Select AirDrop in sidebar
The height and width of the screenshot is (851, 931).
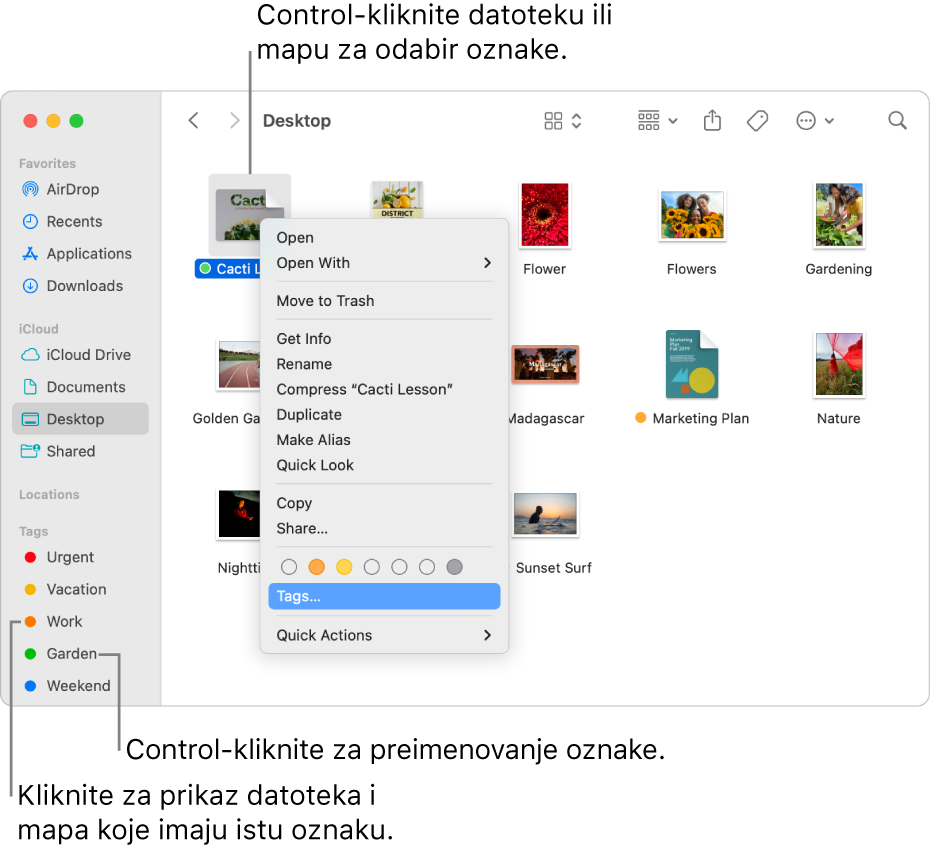(x=80, y=189)
